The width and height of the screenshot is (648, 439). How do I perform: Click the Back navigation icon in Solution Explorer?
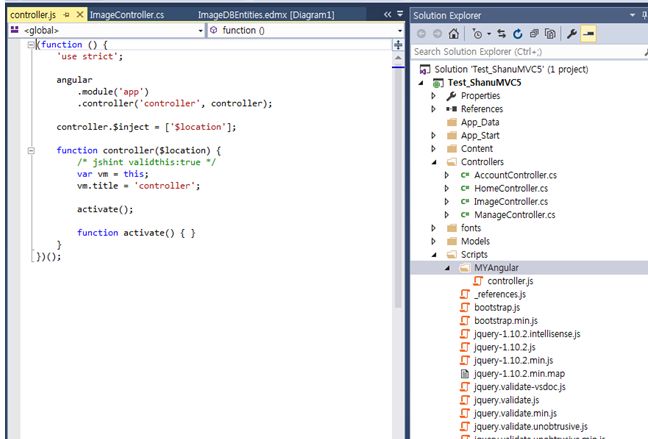(421, 34)
